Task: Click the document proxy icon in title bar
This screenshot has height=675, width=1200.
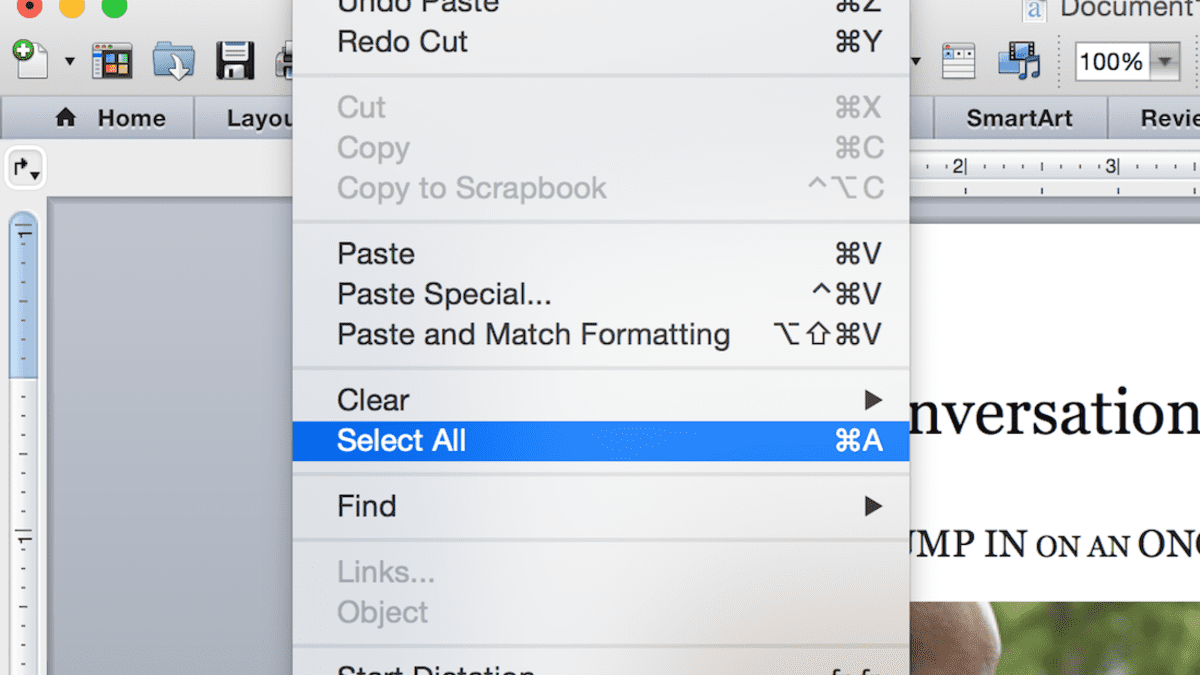Action: pos(1034,10)
